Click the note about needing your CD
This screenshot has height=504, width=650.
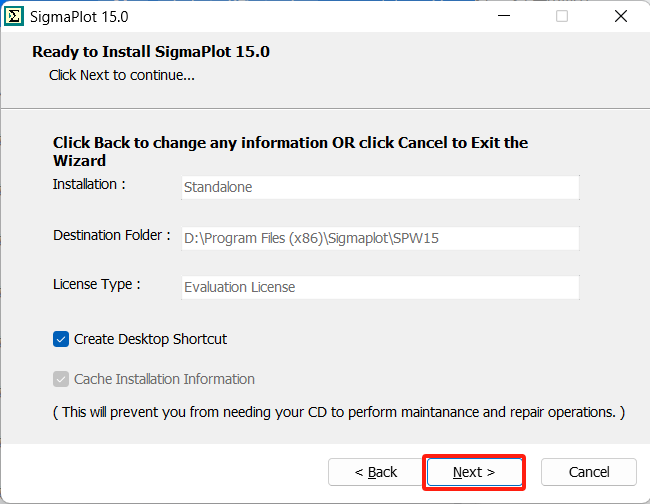[x=339, y=412]
